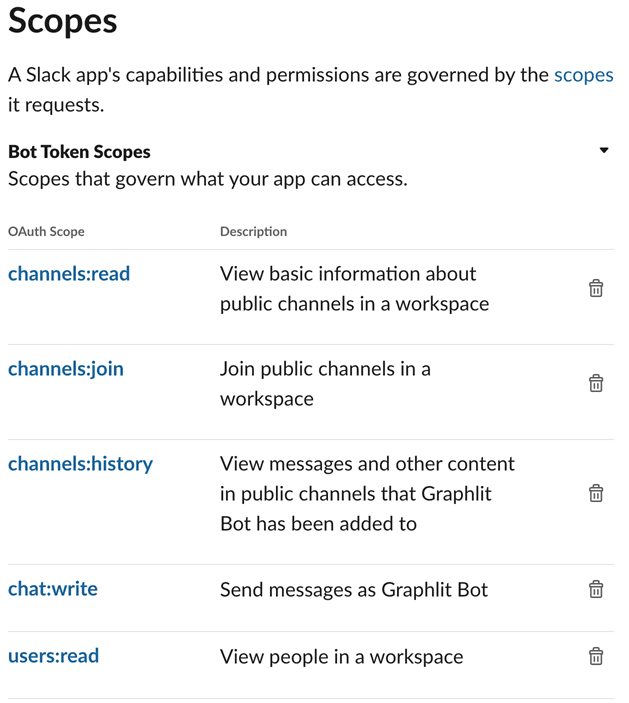Open the users:read scope link
Screen dimensions: 629x703
coord(53,656)
